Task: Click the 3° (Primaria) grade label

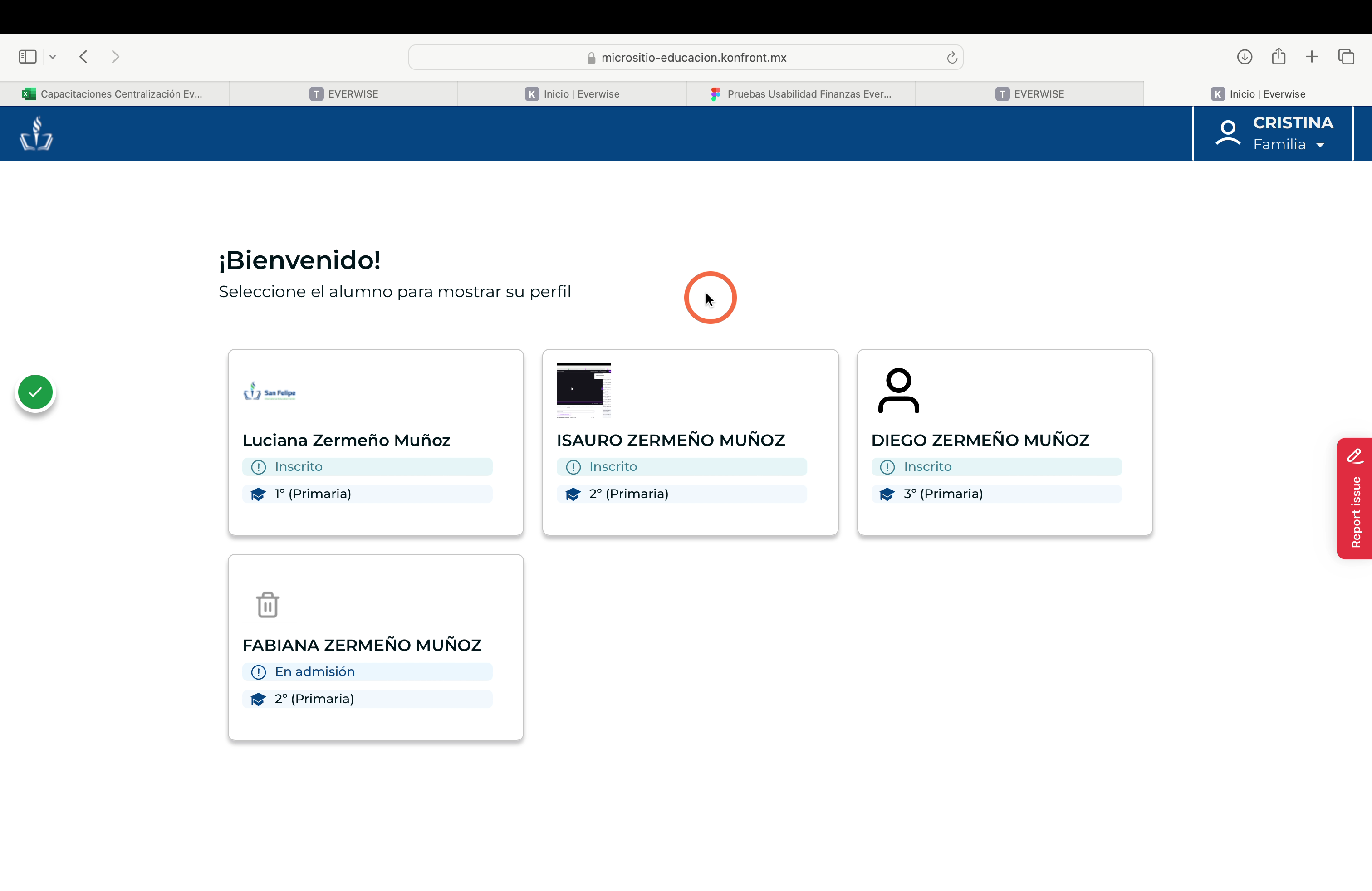Action: click(943, 494)
